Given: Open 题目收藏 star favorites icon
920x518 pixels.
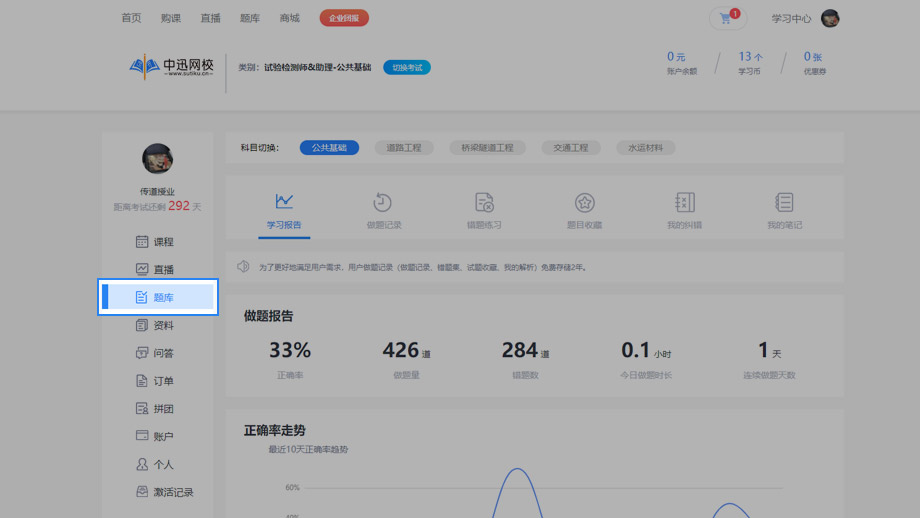Looking at the screenshot, I should point(584,203).
